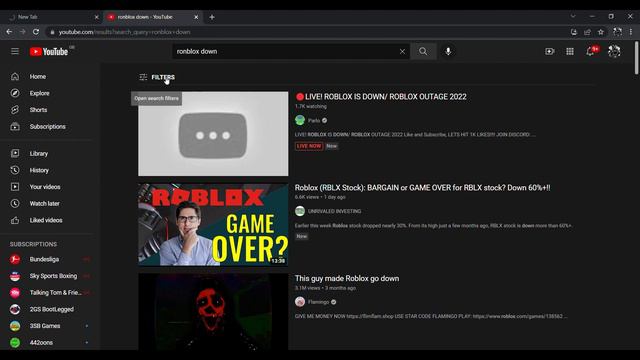640x360 pixels.
Task: Open the loading live stream thumbnail
Action: click(213, 134)
